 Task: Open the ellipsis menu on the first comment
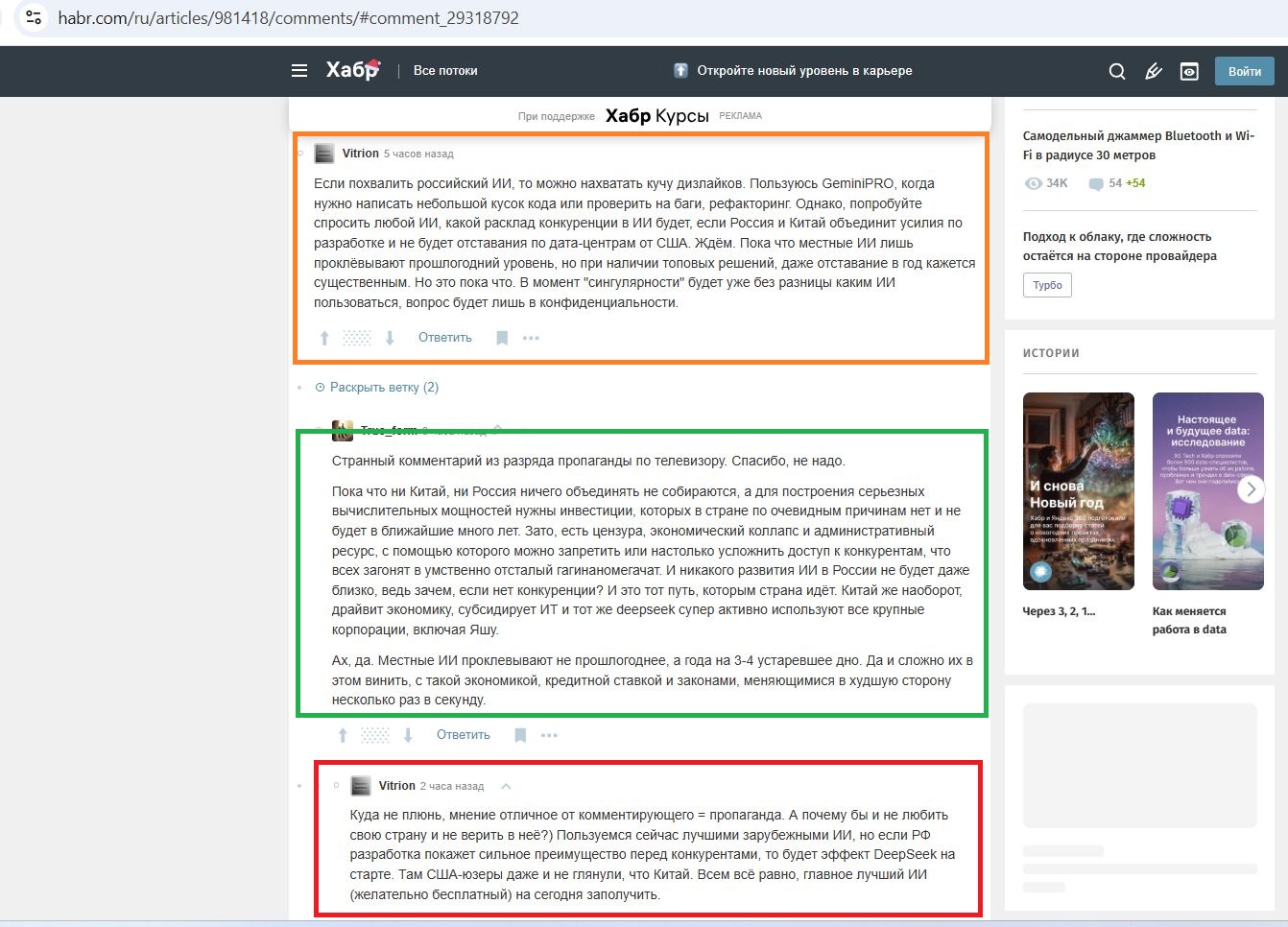[x=531, y=338]
